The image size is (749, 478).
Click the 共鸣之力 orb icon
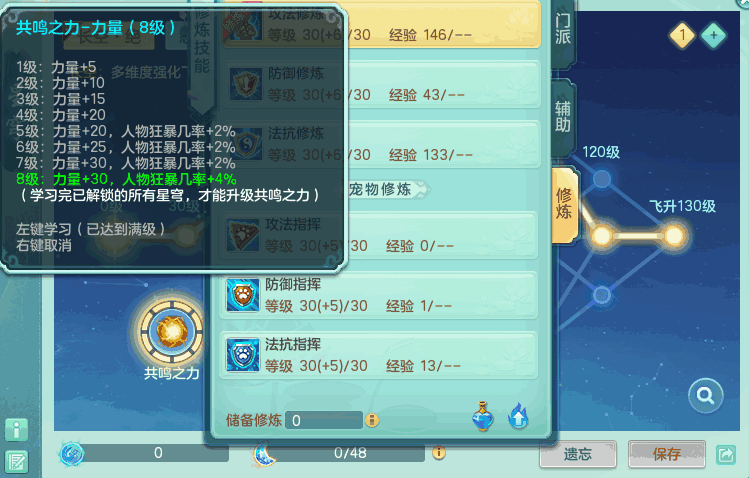tap(171, 331)
